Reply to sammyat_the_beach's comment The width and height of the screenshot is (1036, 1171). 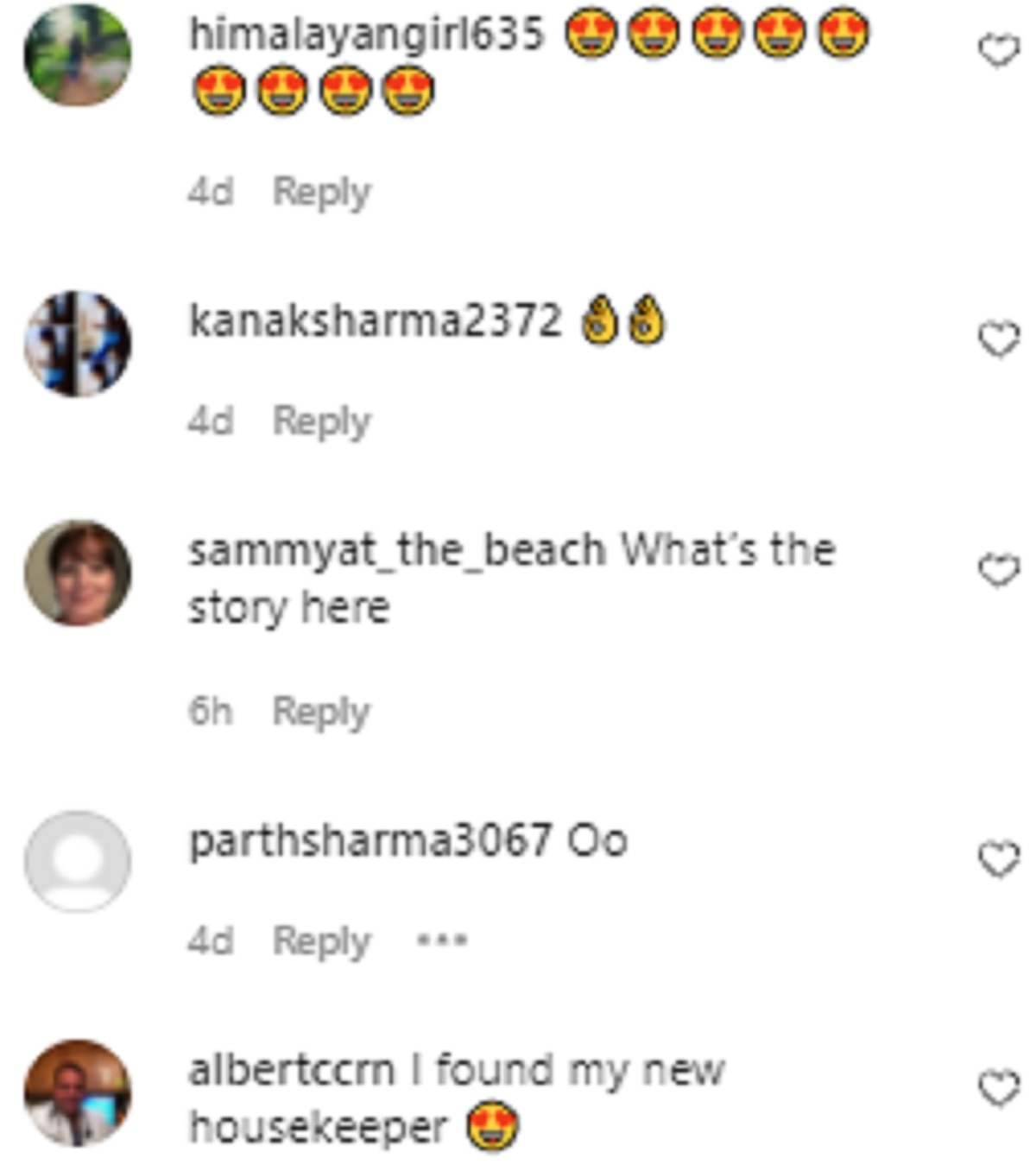pos(321,712)
